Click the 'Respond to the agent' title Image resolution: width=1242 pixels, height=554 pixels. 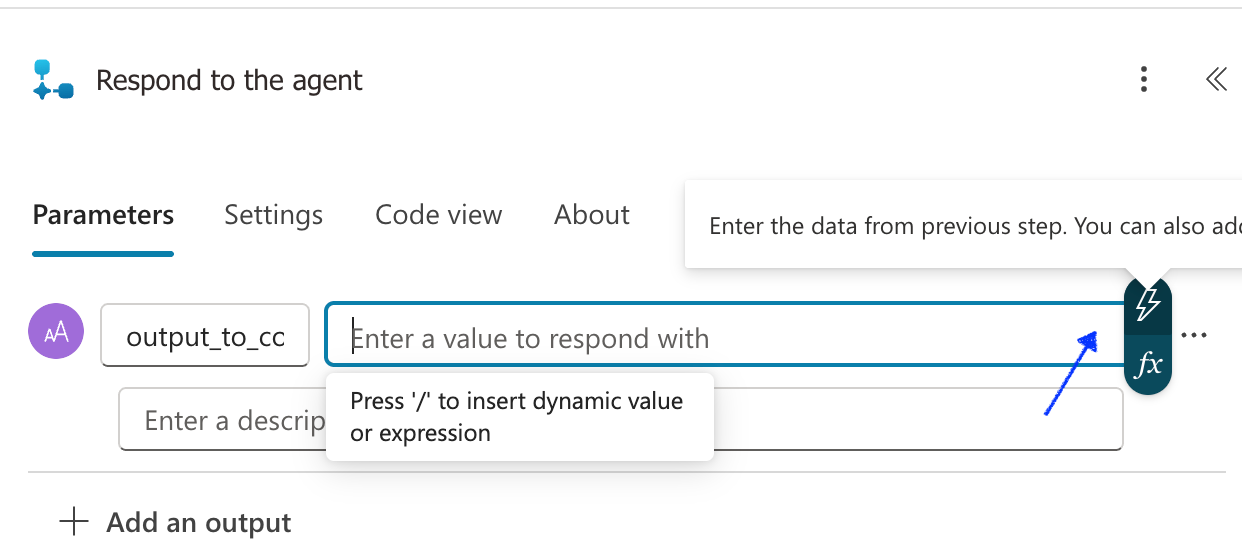(229, 81)
